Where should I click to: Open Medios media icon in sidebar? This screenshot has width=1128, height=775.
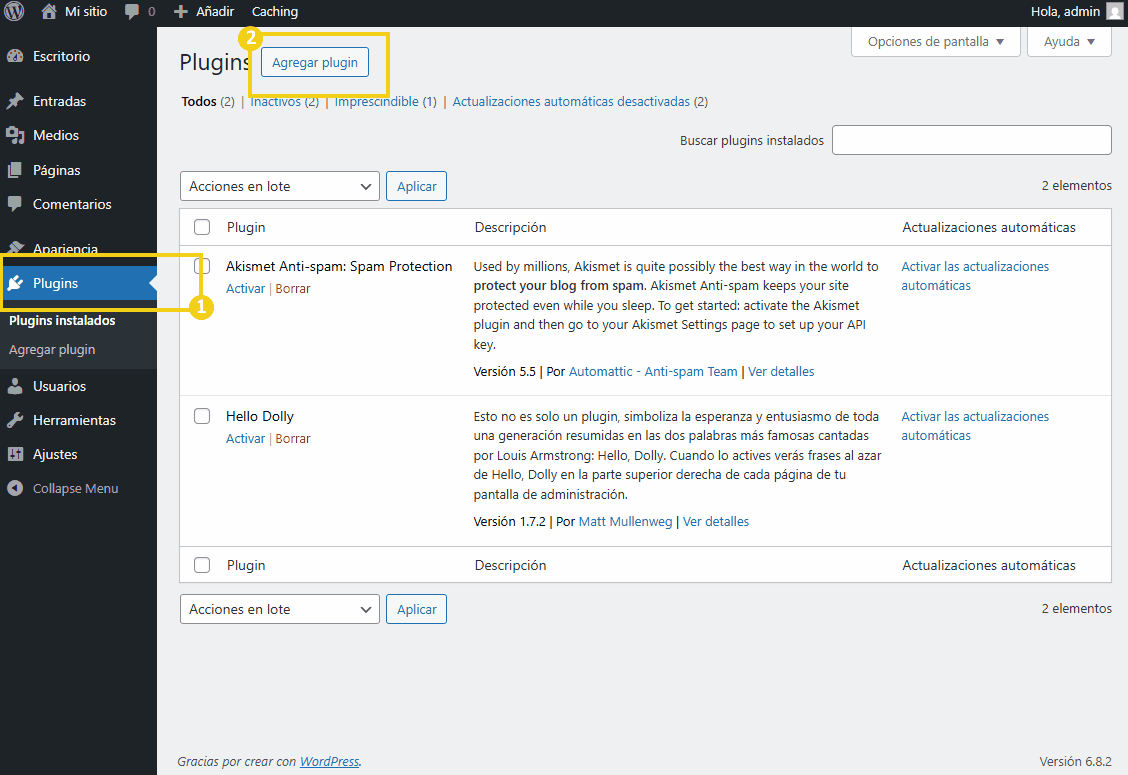coord(15,135)
